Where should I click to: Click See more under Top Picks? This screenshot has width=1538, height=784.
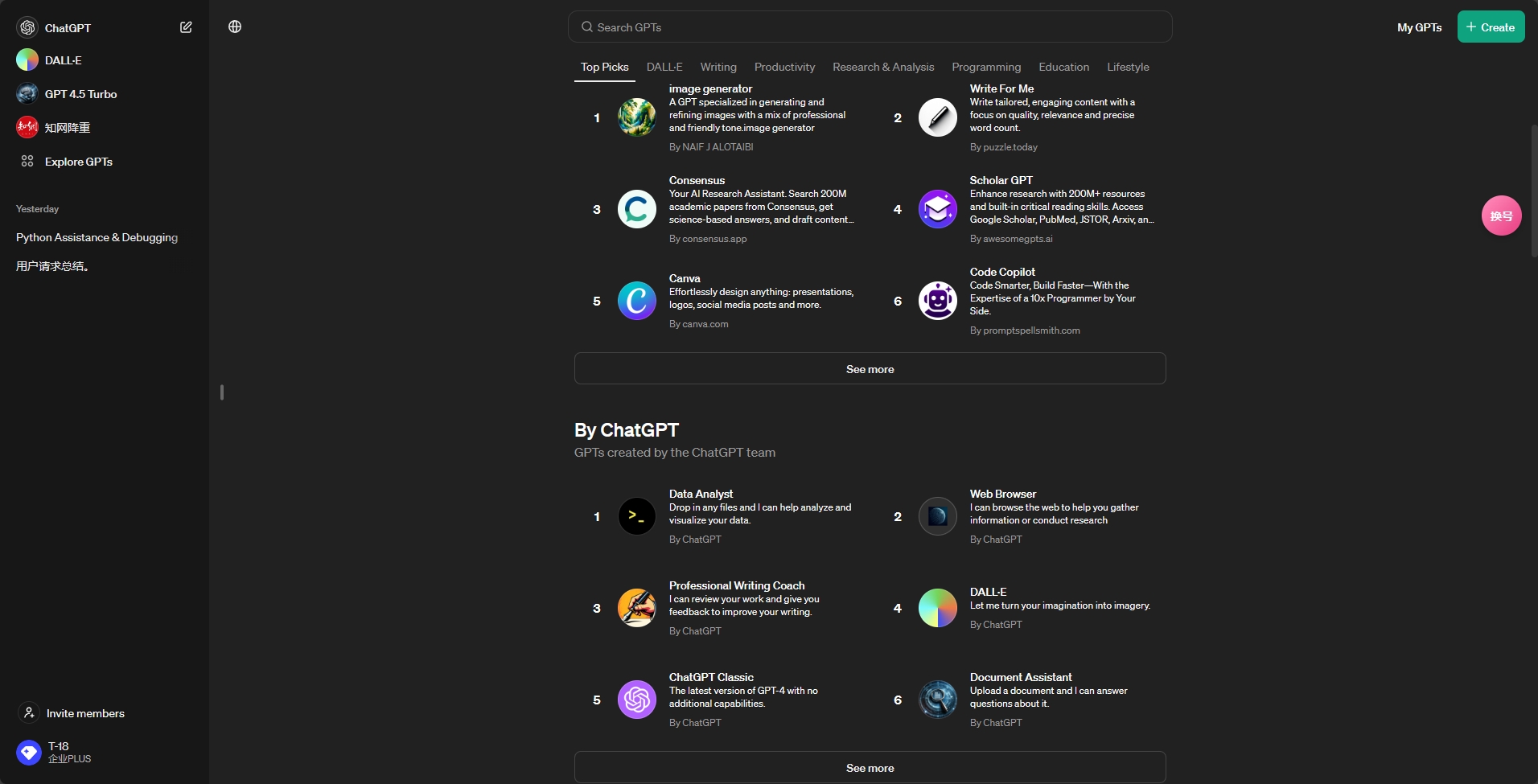pos(870,368)
